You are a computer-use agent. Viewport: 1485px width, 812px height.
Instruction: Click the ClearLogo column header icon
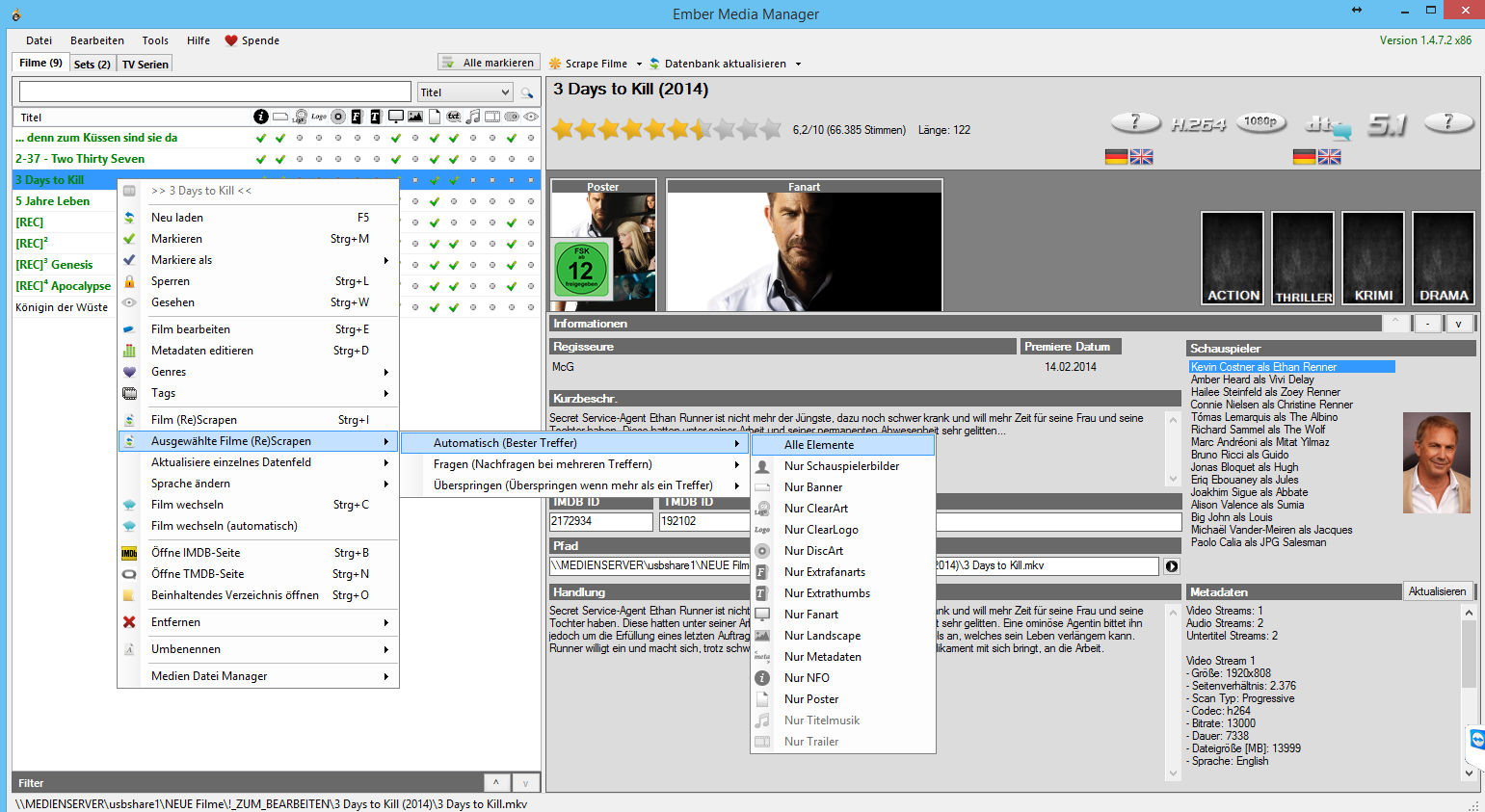[x=319, y=117]
